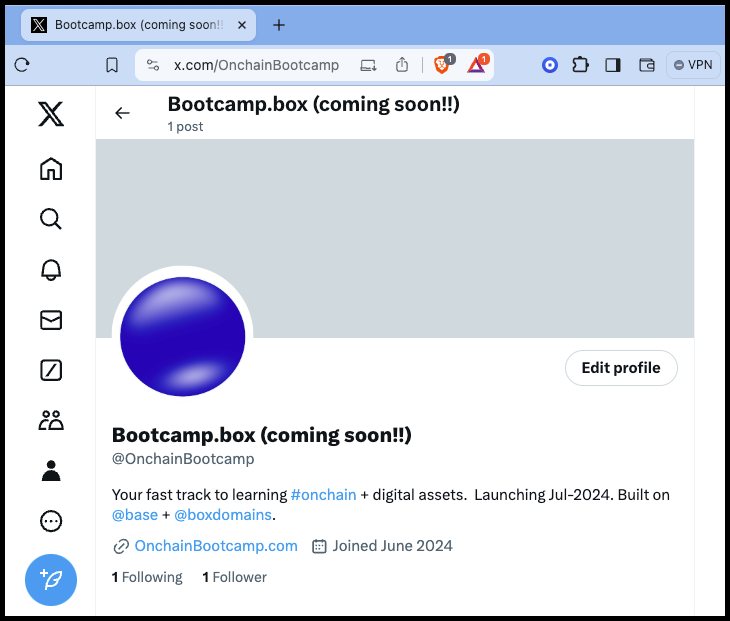Click the blue circle extension icon
This screenshot has width=730, height=621.
click(x=550, y=65)
